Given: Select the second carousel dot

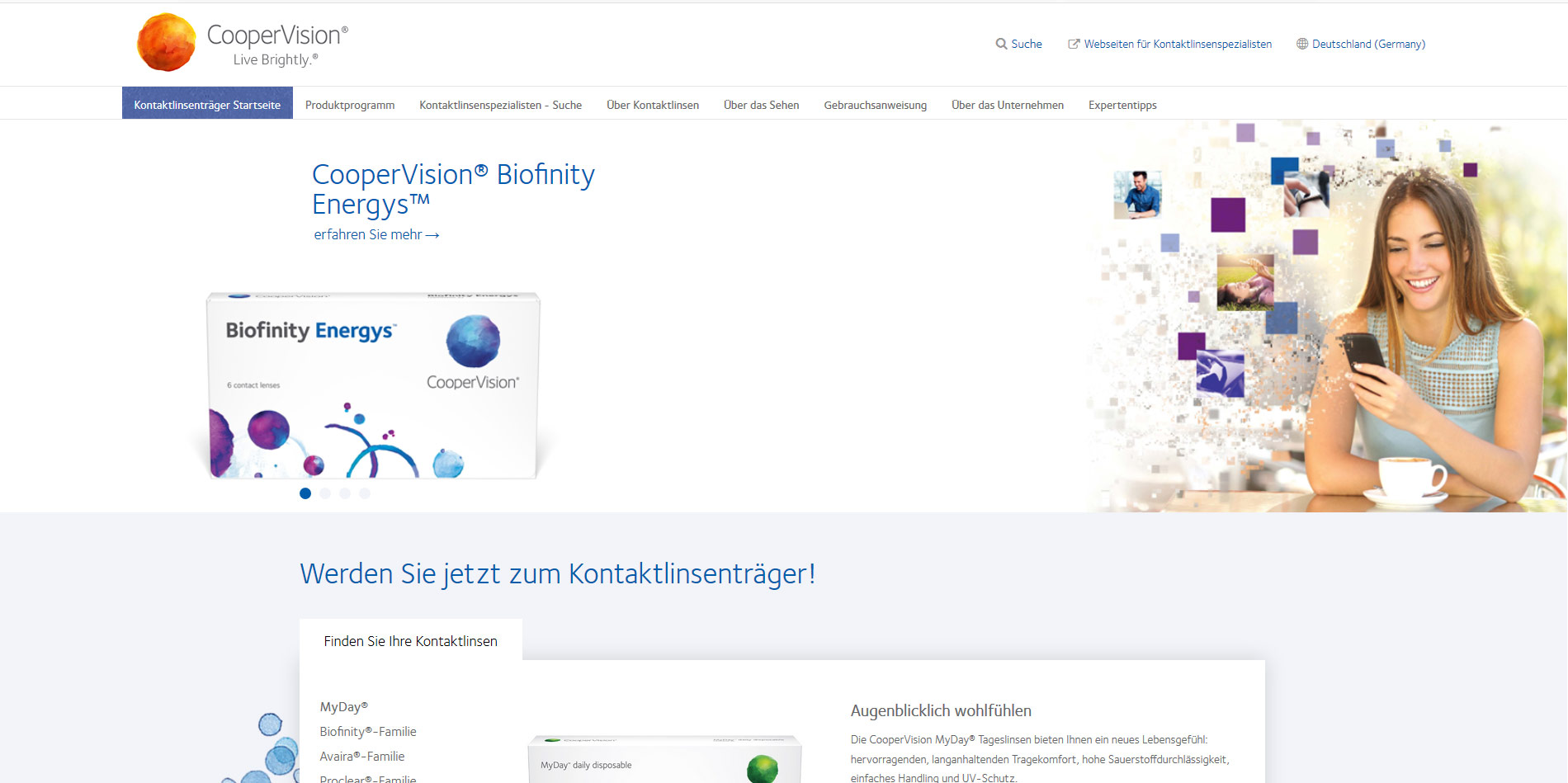Looking at the screenshot, I should click(x=325, y=493).
